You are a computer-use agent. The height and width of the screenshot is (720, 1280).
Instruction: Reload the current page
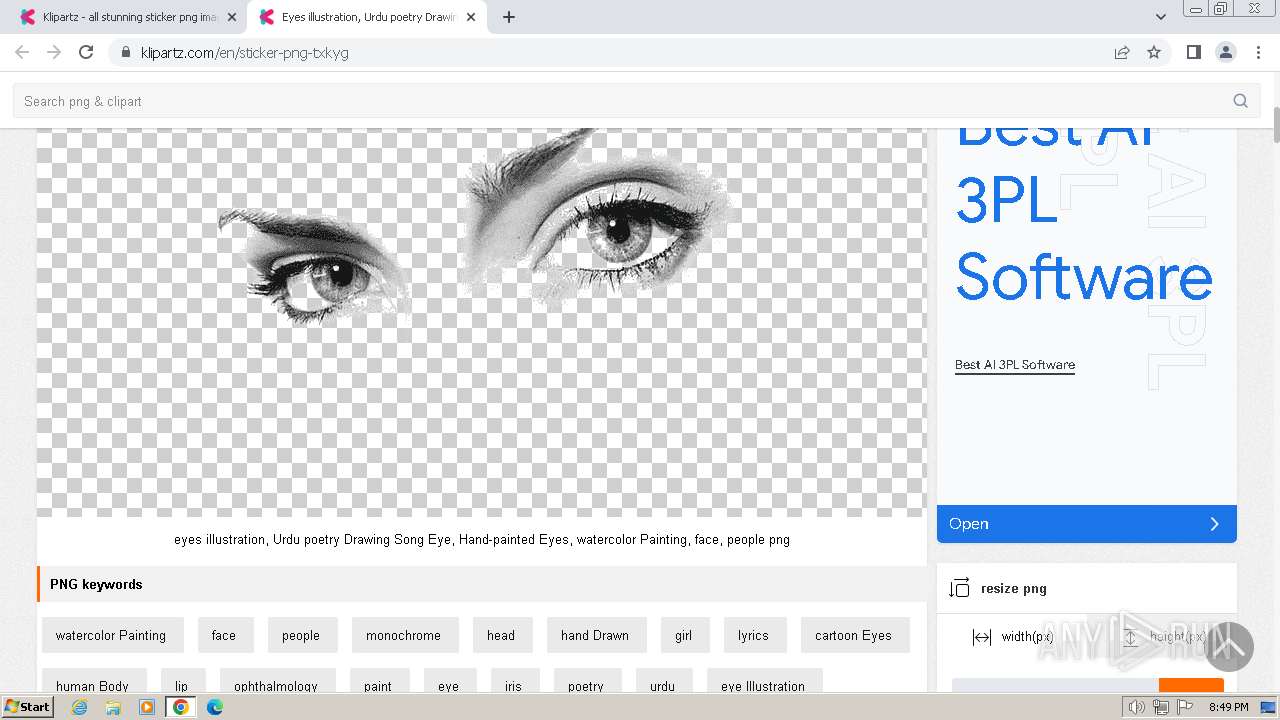coord(86,52)
